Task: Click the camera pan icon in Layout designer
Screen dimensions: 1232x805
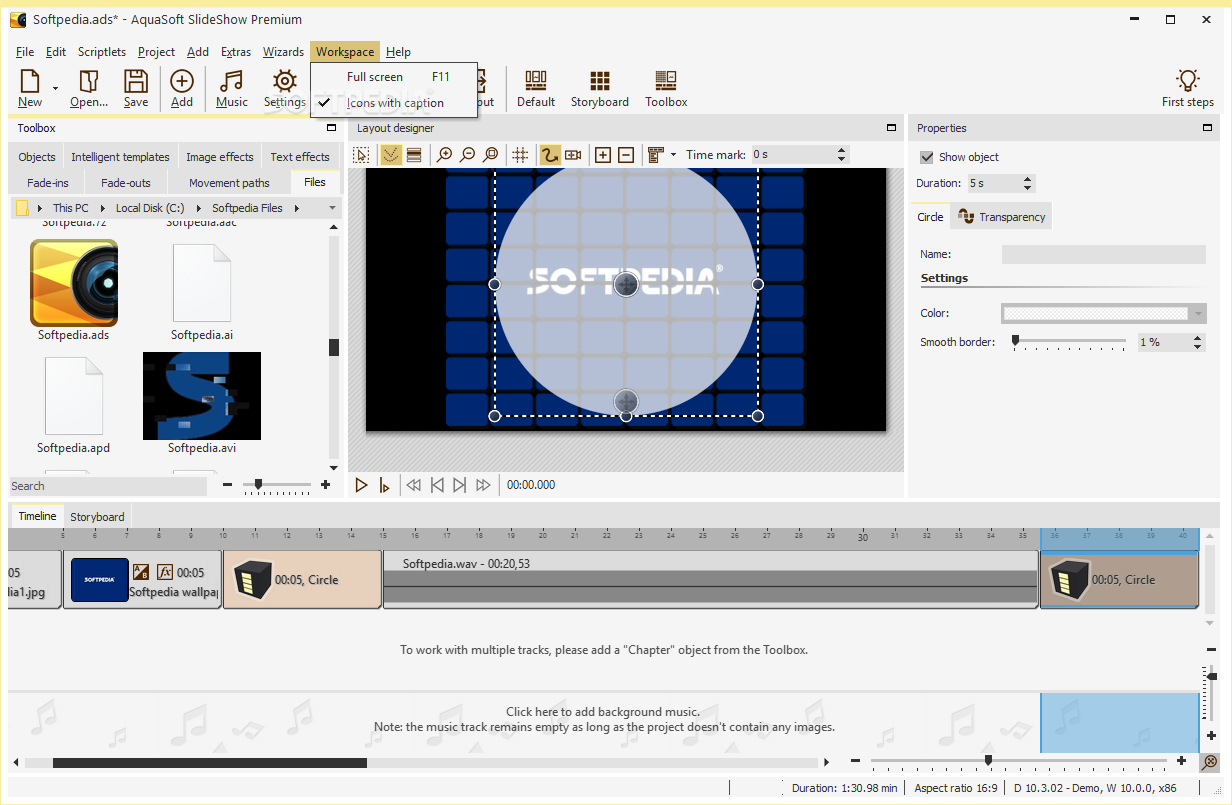Action: 573,155
